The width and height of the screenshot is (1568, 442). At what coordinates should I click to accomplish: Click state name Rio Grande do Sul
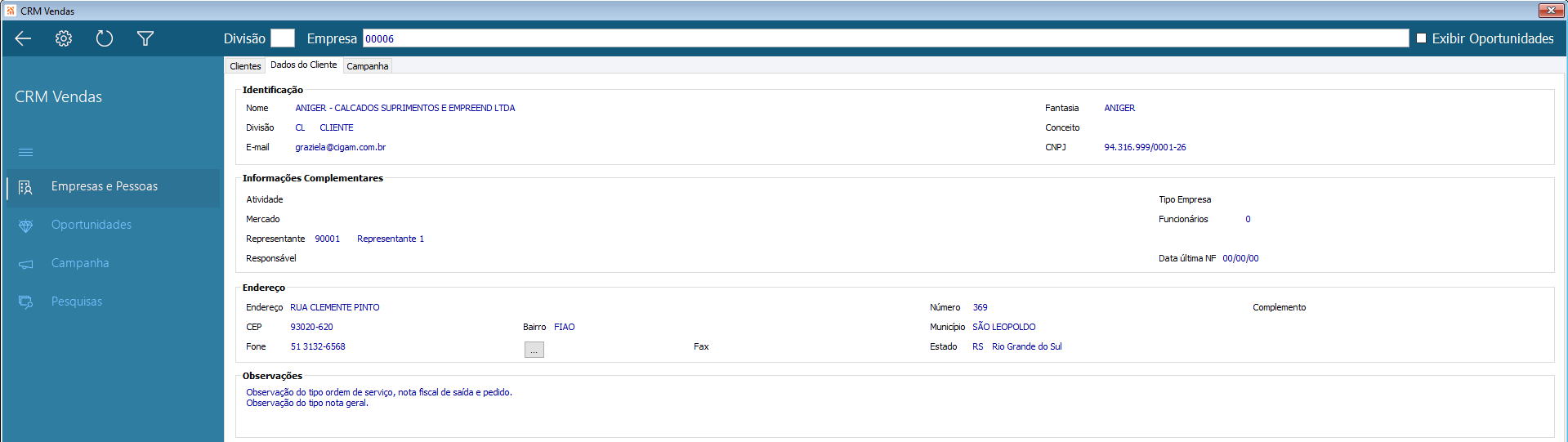pos(1027,347)
